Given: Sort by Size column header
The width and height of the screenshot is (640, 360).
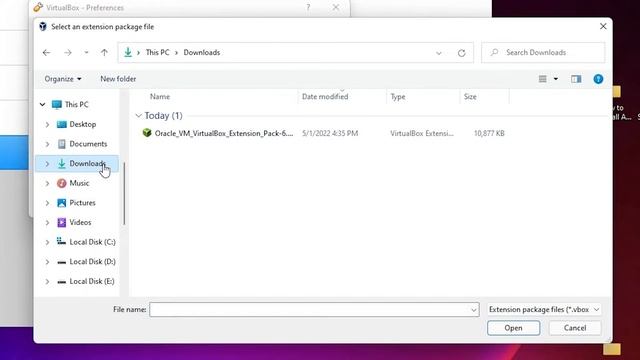Looking at the screenshot, I should 470,97.
